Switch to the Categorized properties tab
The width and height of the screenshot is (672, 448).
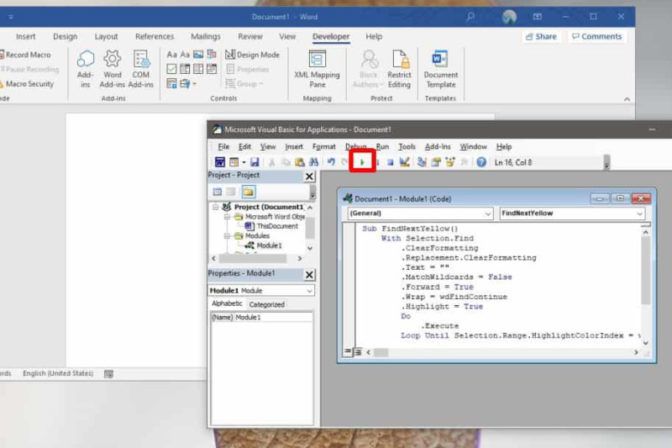click(266, 304)
